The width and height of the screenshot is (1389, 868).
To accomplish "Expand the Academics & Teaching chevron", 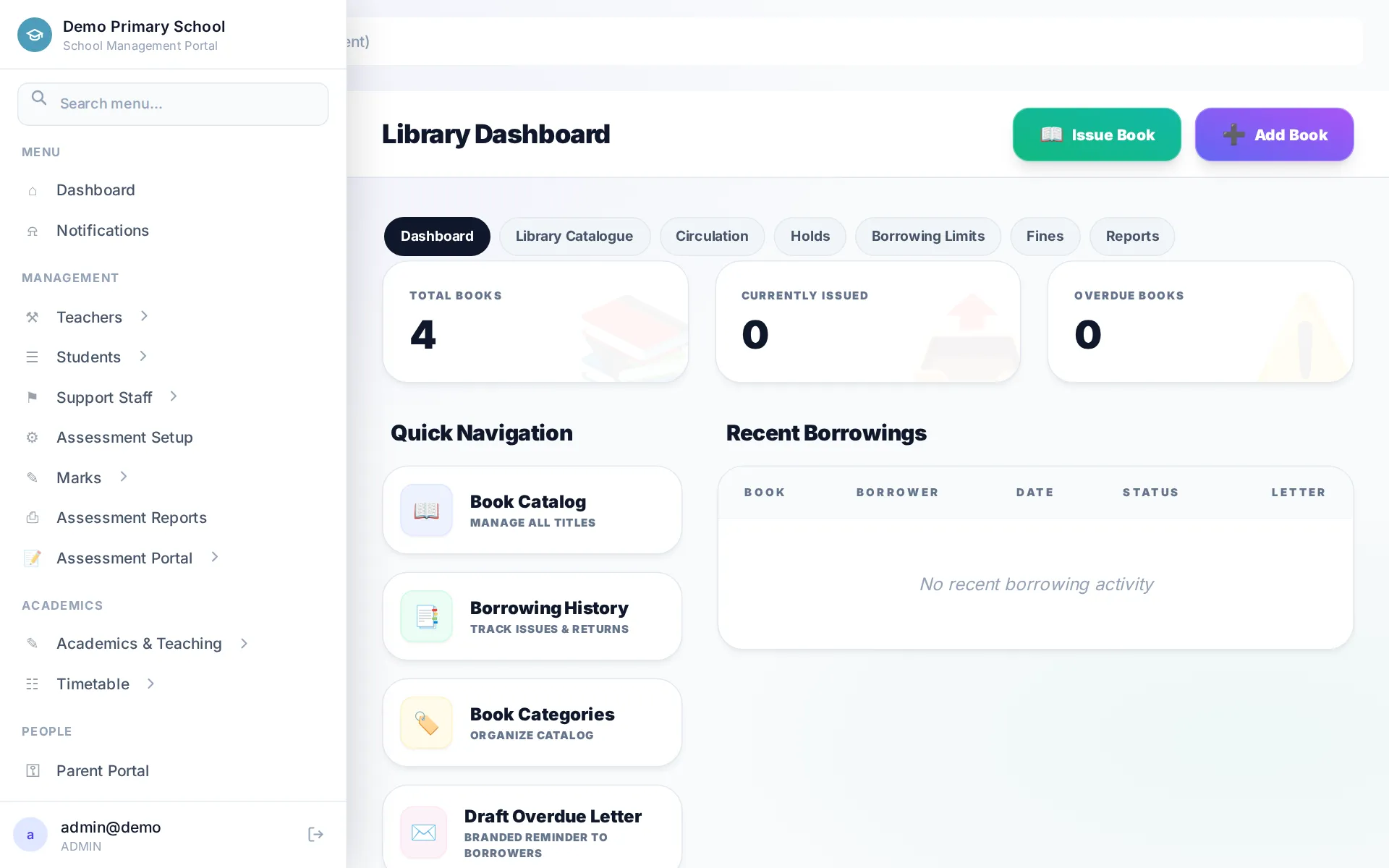I will point(245,644).
